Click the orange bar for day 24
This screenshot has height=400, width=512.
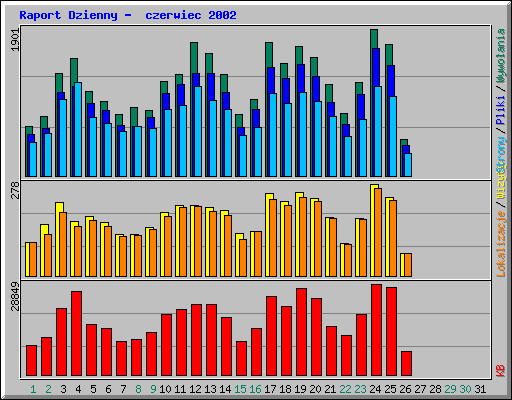pyautogui.click(x=378, y=232)
